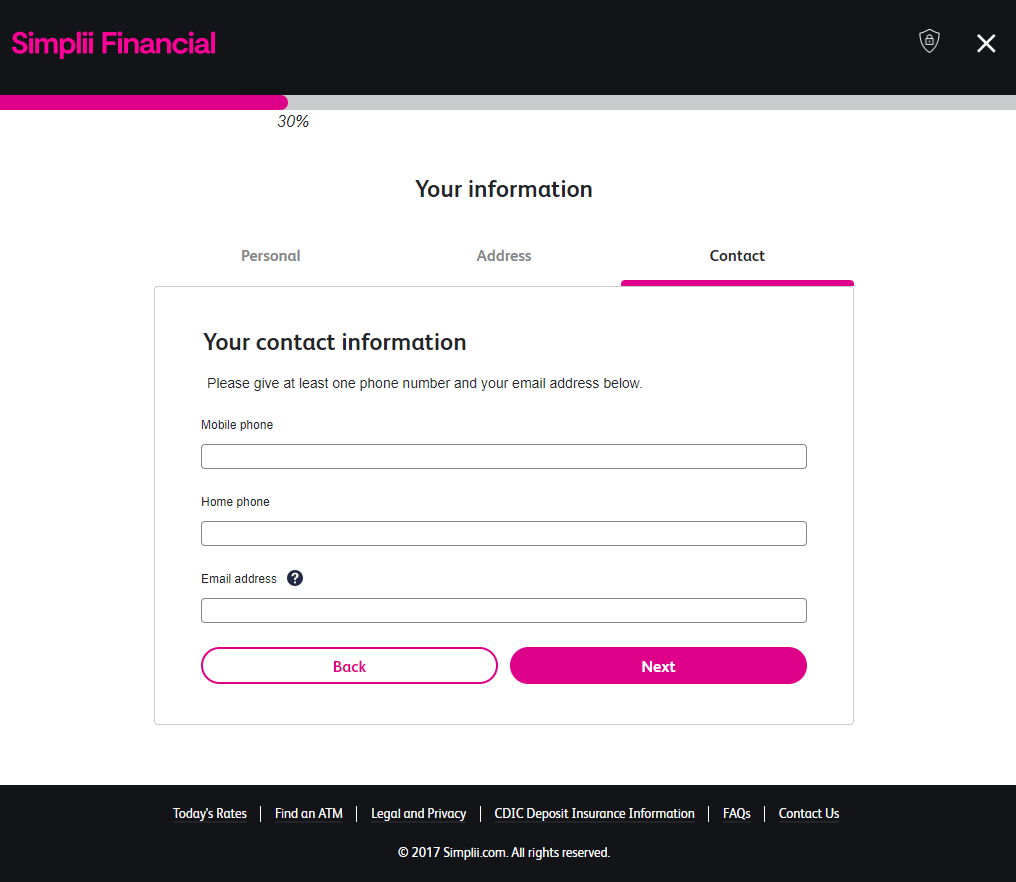Click the Contact Us footer link
Screen dimensions: 1016x882
[x=809, y=814]
